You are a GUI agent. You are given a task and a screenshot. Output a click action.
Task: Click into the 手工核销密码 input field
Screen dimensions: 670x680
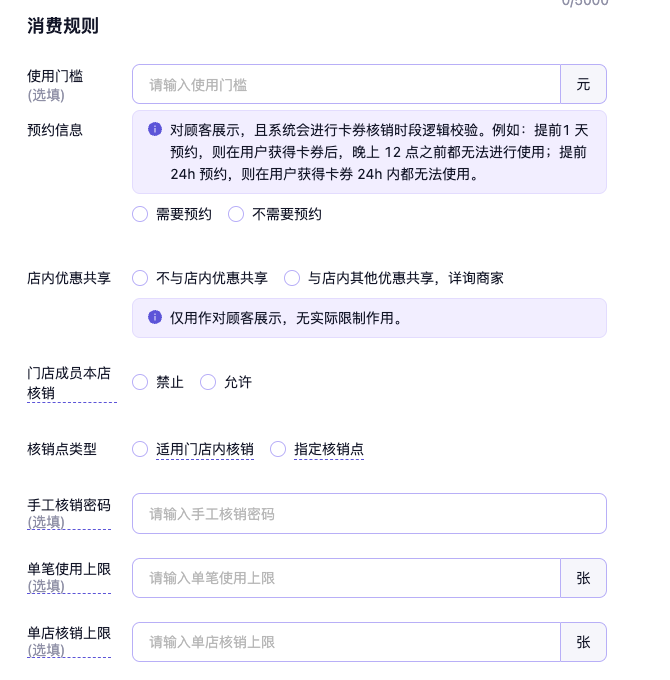369,514
